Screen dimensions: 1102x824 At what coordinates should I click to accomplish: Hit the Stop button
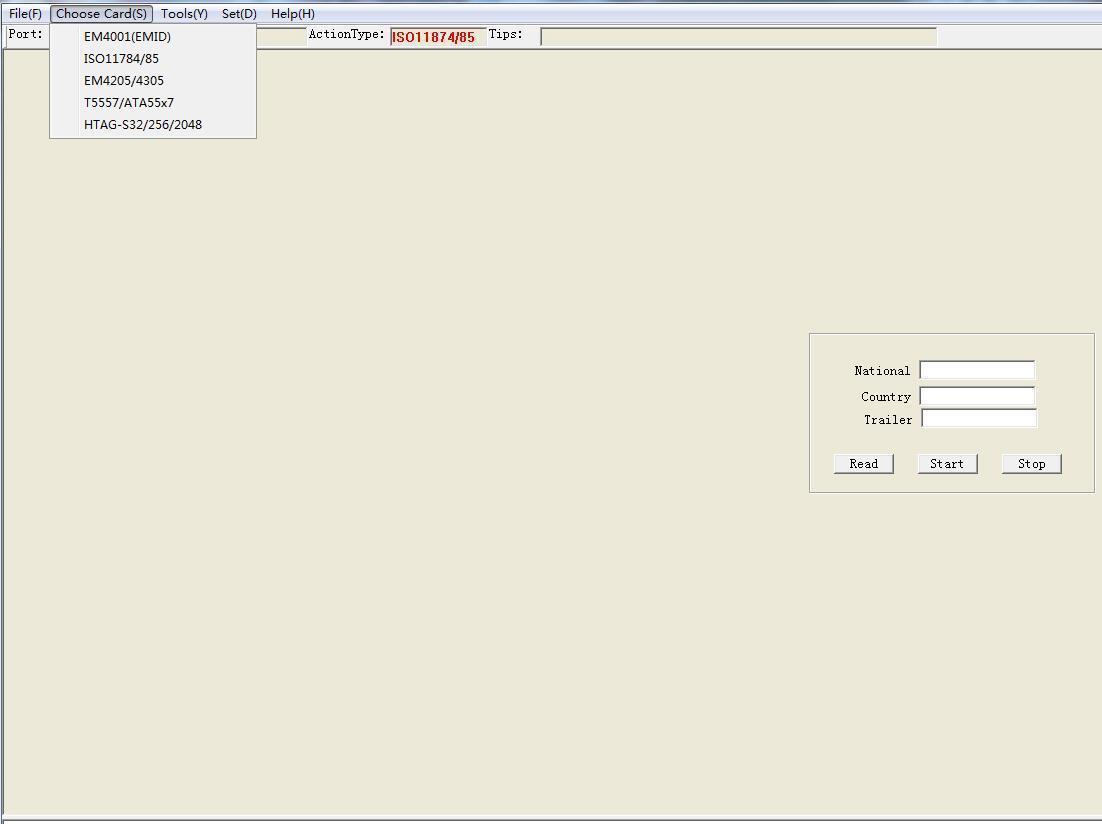click(1031, 464)
